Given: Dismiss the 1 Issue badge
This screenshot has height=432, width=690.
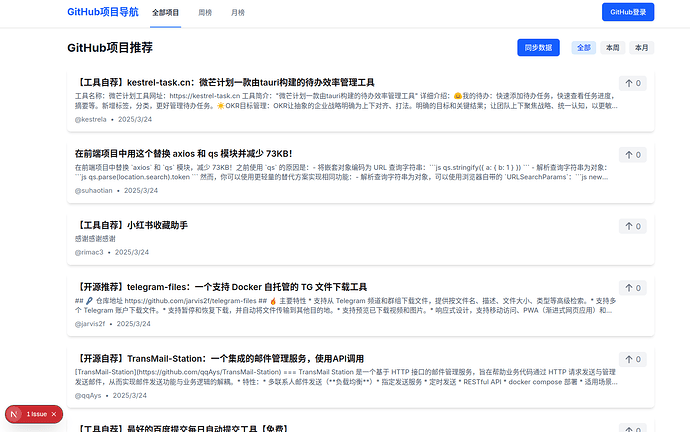Looking at the screenshot, I should coord(54,414).
